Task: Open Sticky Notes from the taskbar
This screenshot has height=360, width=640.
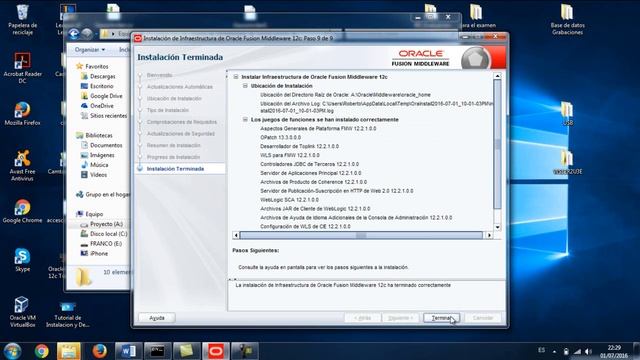Action: (187, 351)
